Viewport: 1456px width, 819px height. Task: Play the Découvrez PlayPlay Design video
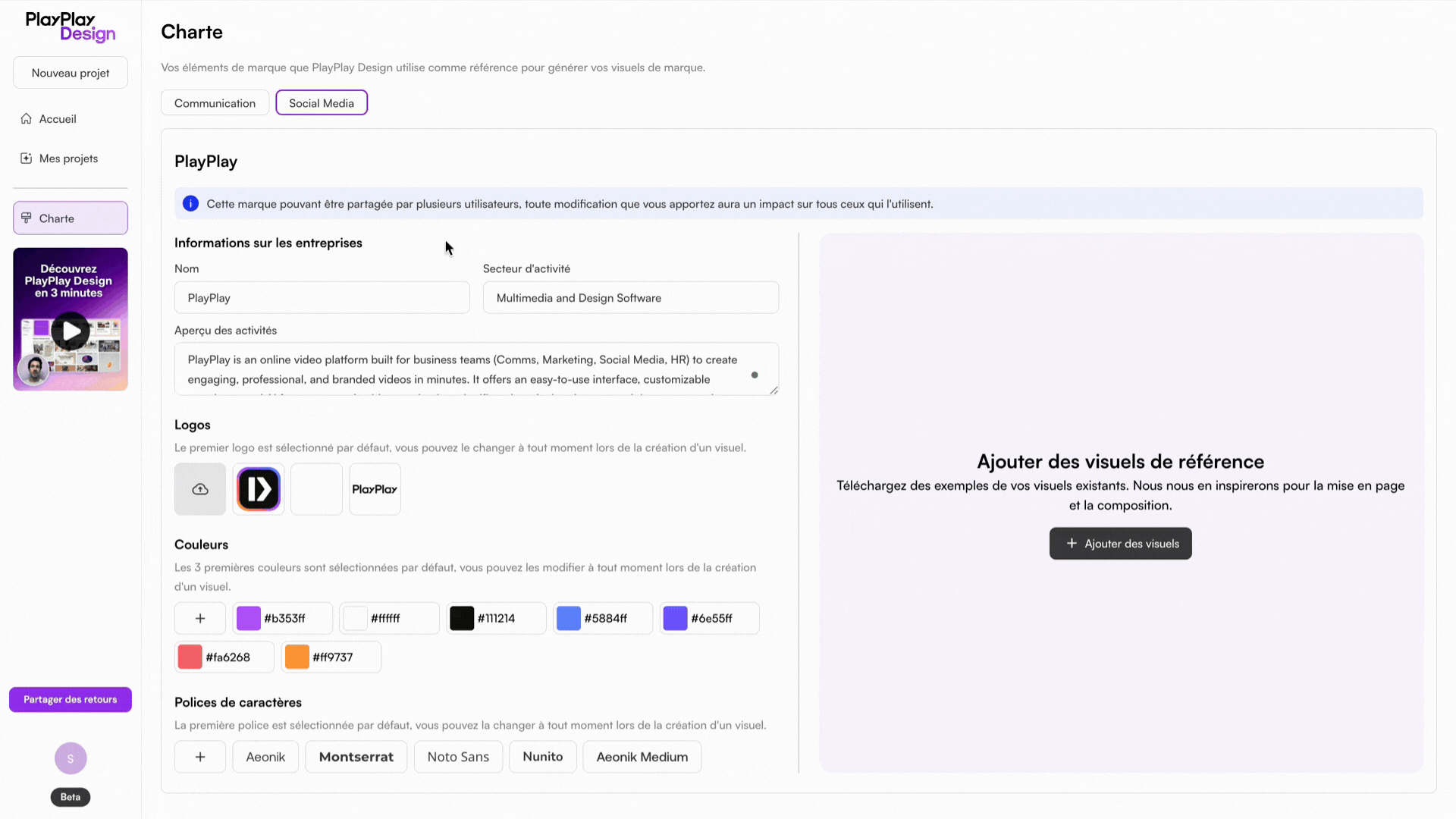(x=71, y=331)
